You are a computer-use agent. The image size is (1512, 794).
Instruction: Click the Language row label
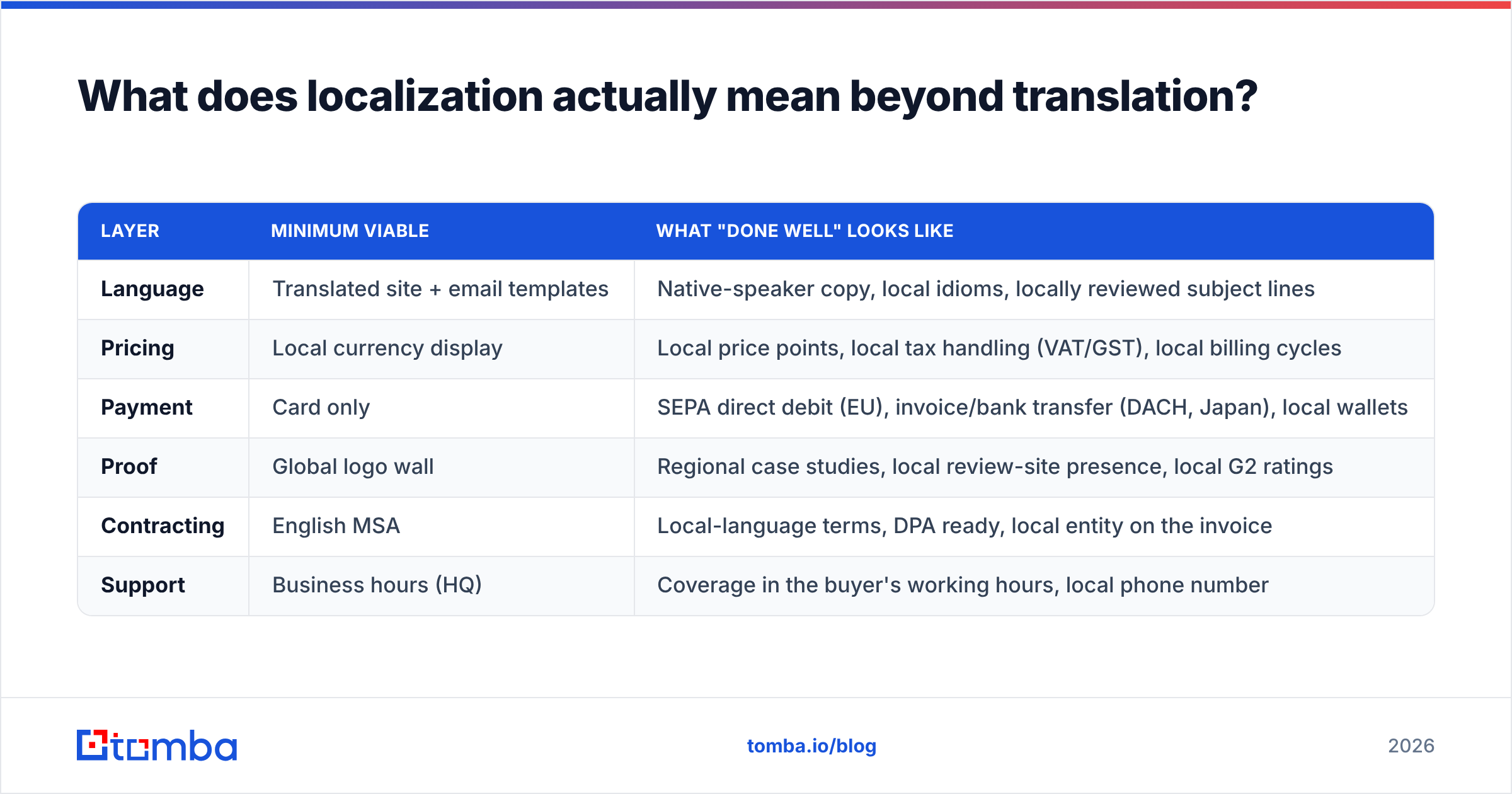[x=152, y=289]
